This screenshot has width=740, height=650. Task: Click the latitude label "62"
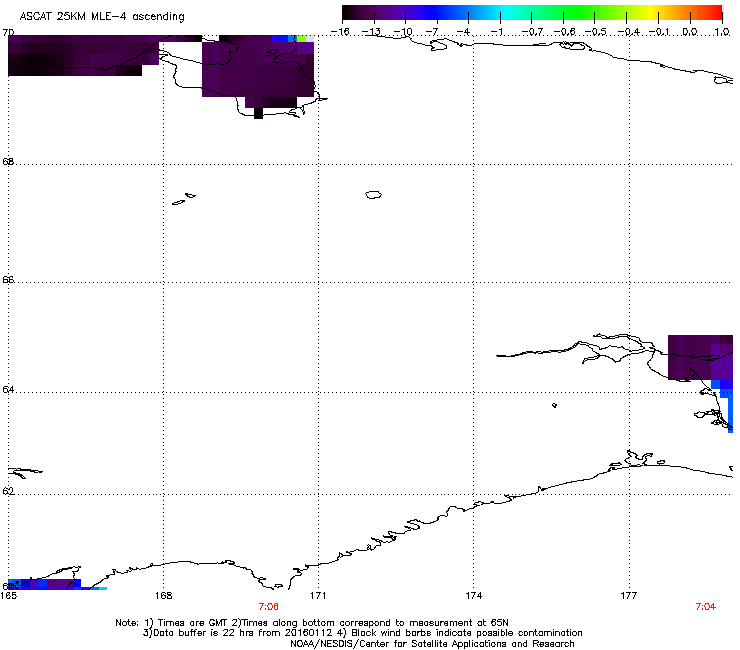tap(8, 491)
